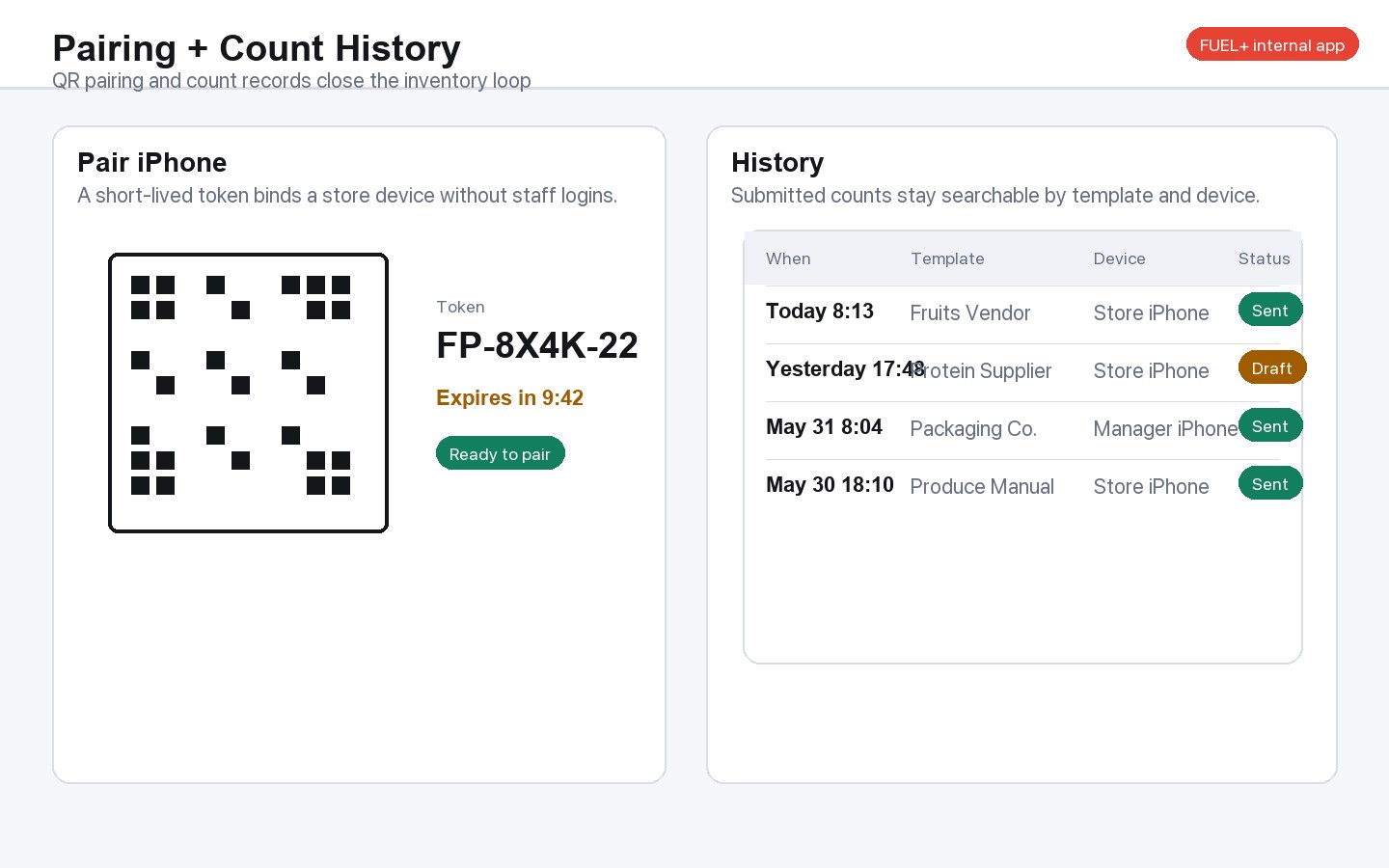Click the Status column header

coord(1264,258)
